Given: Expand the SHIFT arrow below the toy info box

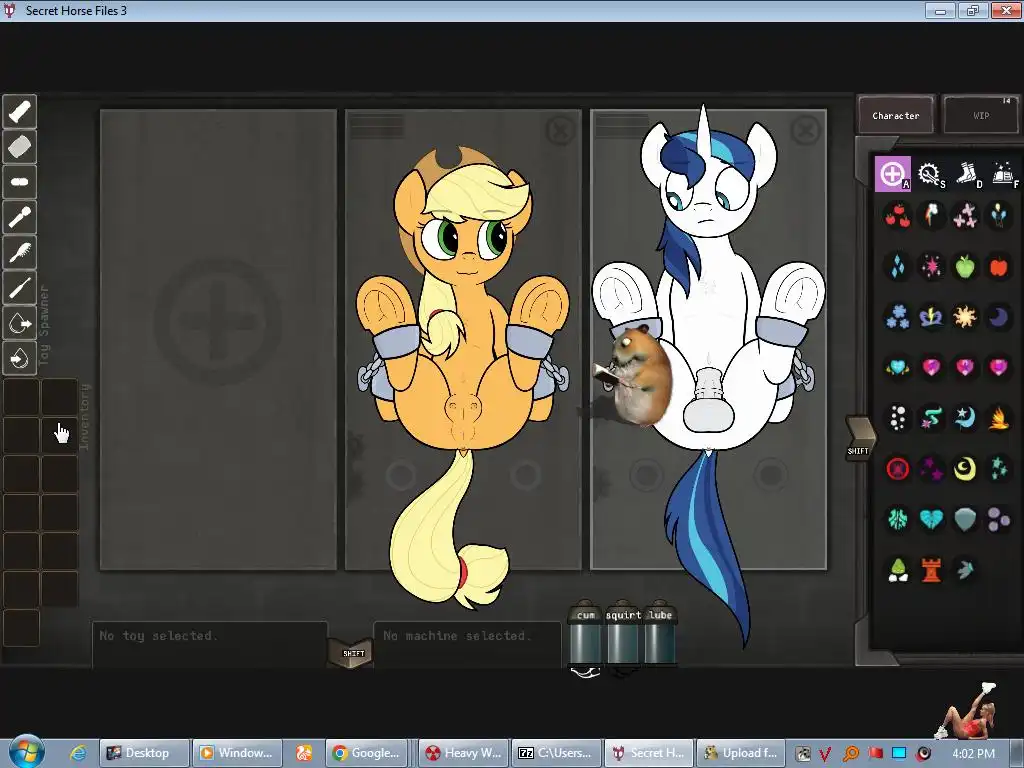Looking at the screenshot, I should [x=353, y=652].
